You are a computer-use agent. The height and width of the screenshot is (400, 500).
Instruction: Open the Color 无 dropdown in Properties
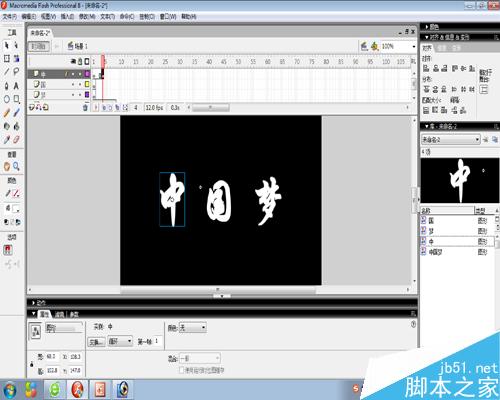[193, 328]
